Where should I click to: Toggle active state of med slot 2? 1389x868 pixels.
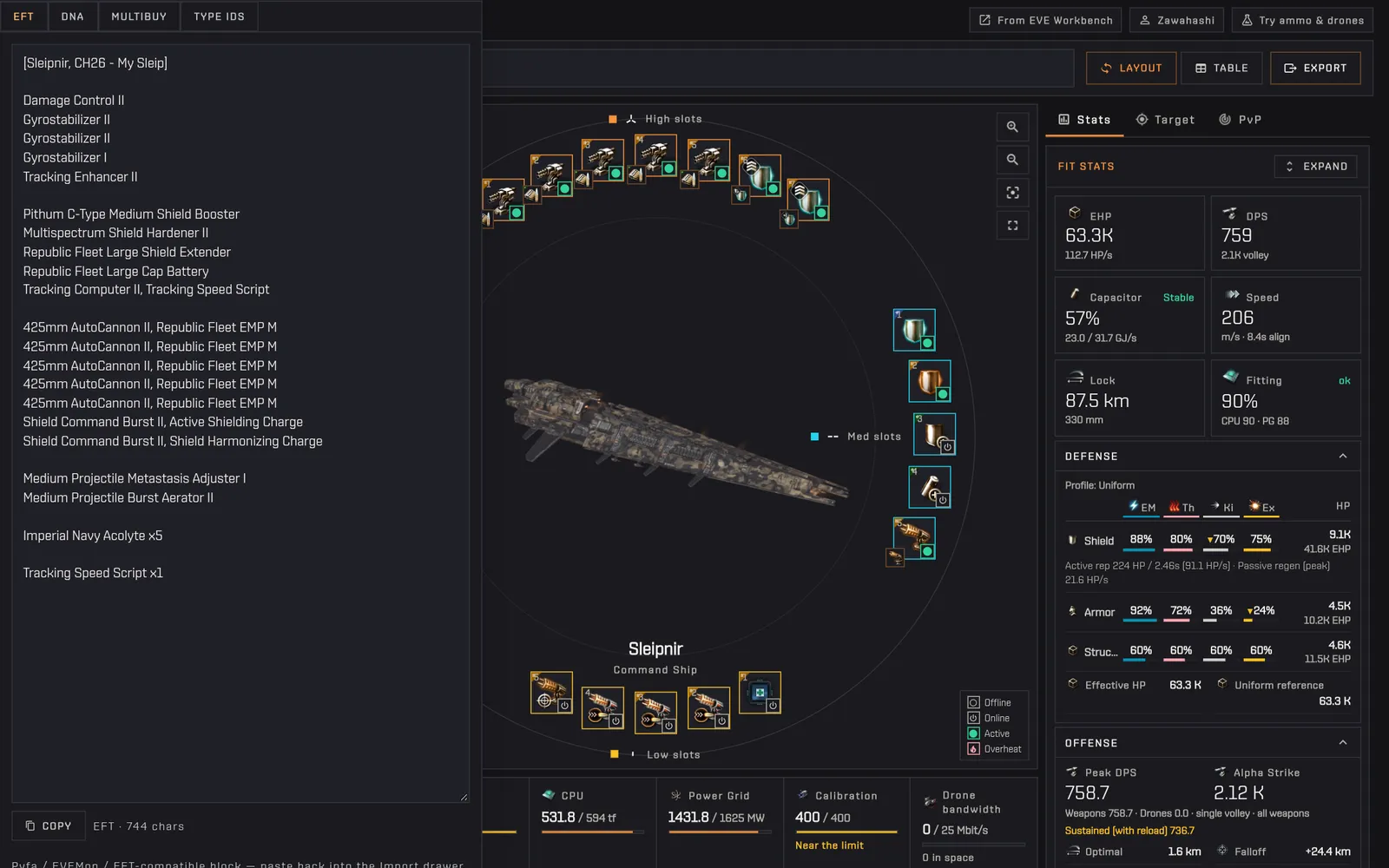point(943,394)
